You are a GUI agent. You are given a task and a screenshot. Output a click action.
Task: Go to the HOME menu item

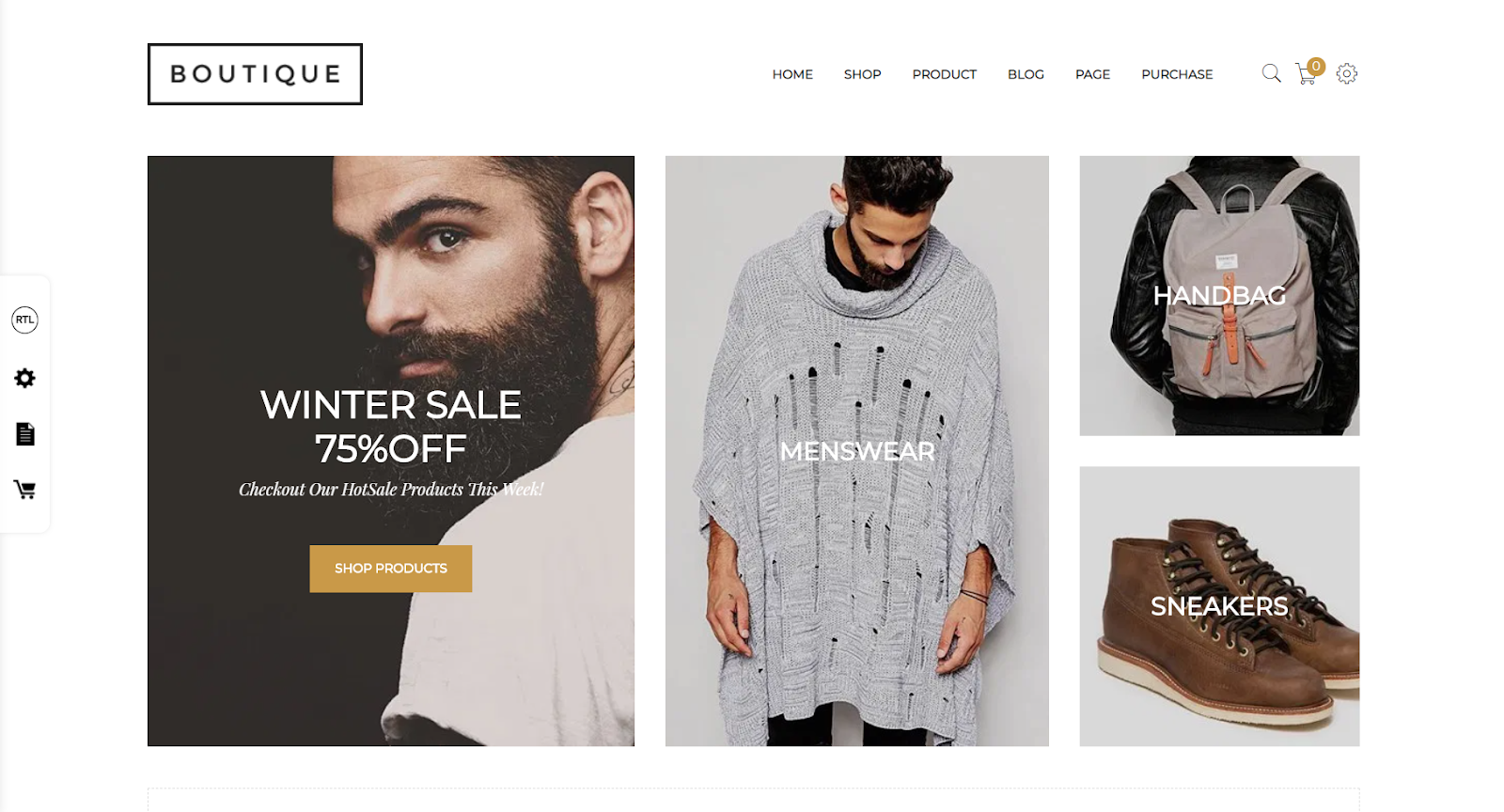pyautogui.click(x=792, y=74)
